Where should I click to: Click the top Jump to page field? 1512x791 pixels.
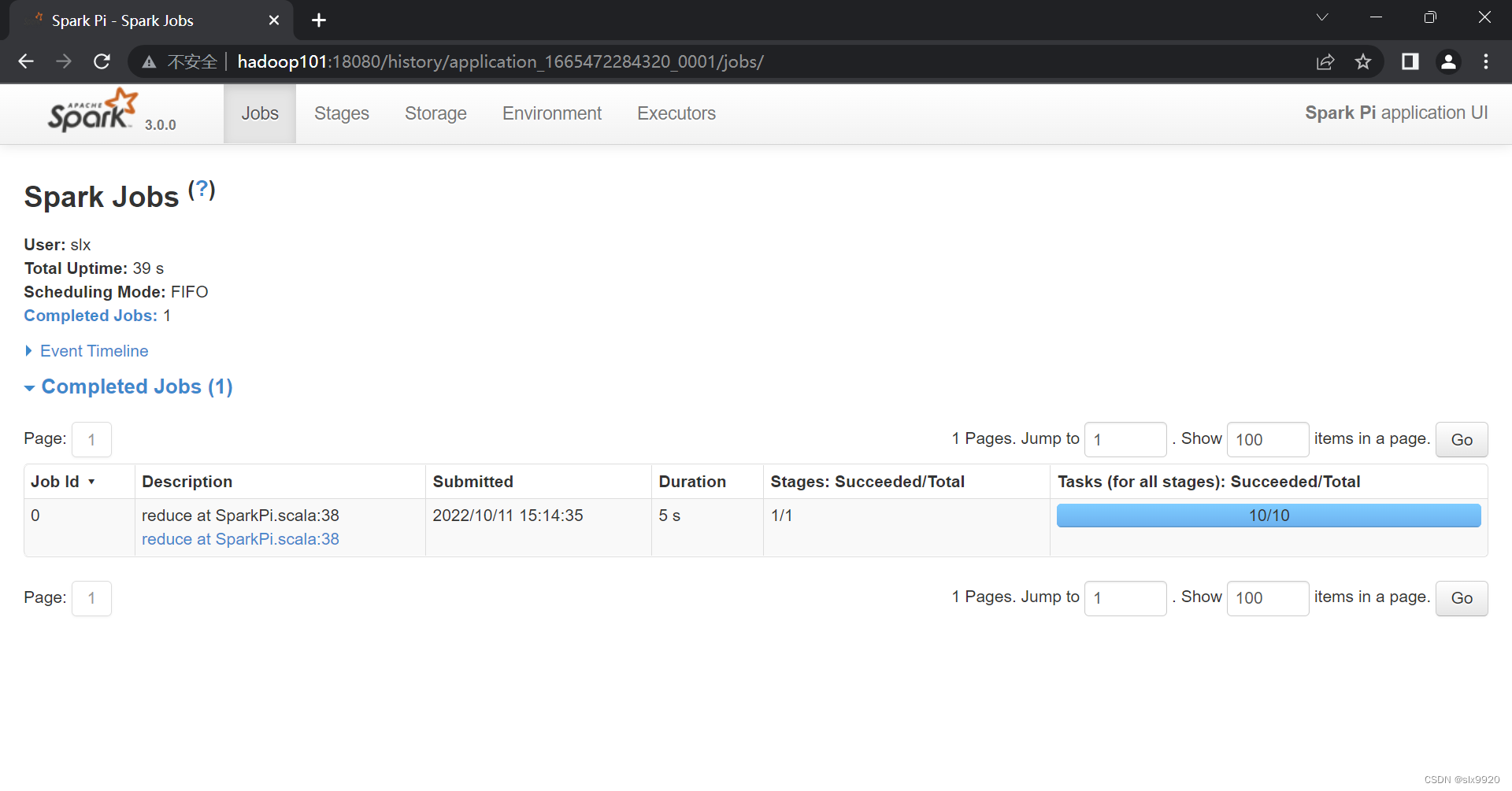coord(1125,439)
